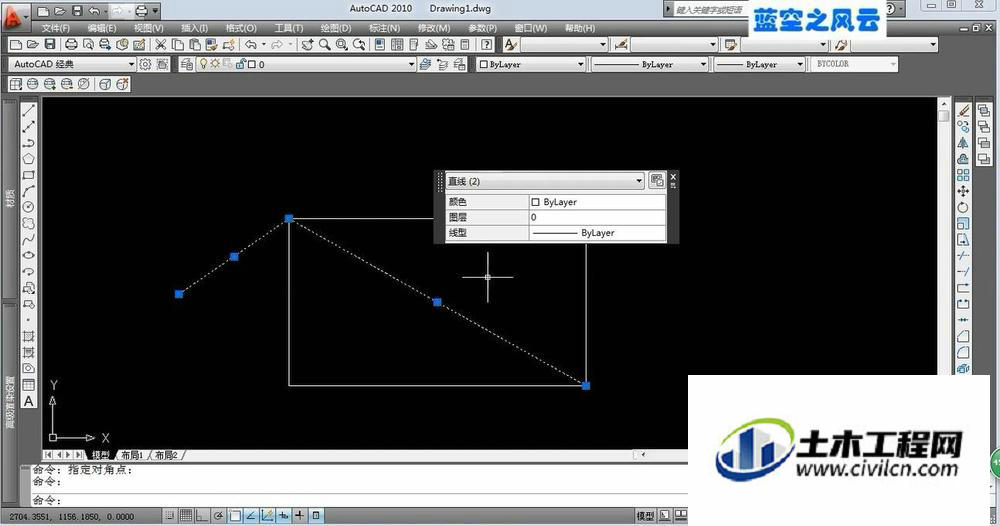This screenshot has width=1000, height=526.
Task: Toggle Object Snap Tracking in status bar
Action: click(251, 515)
